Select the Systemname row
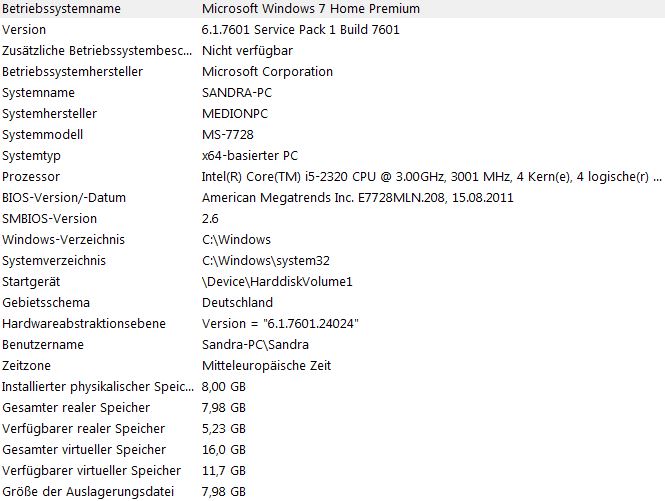Screen dimensions: 665x501 [39, 93]
